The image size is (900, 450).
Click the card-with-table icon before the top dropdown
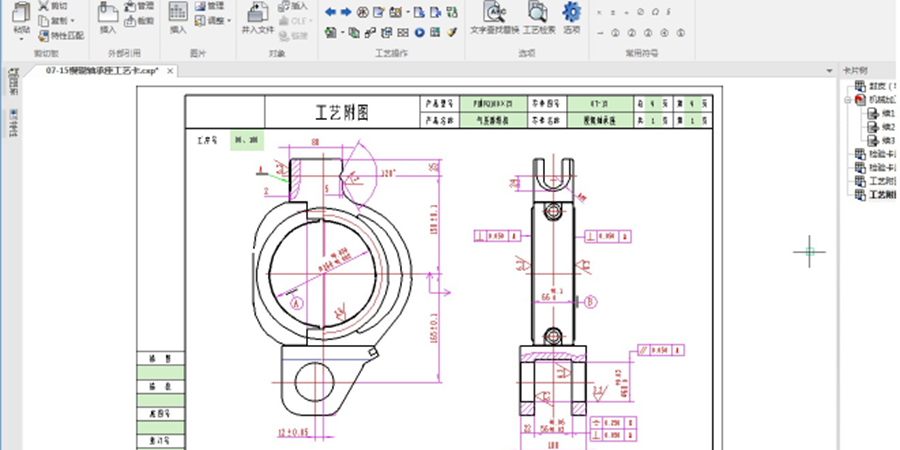395,12
